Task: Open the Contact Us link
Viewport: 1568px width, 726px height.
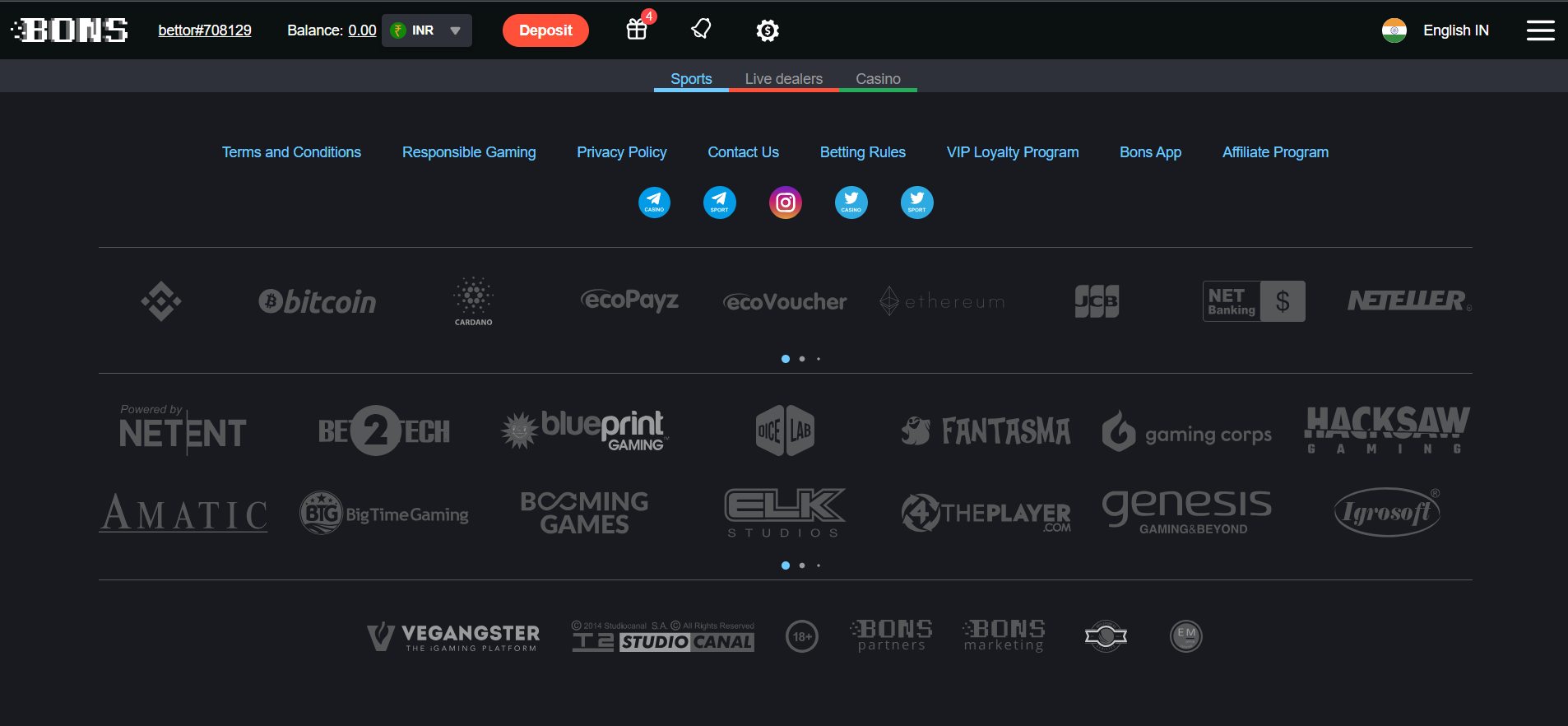Action: [743, 152]
